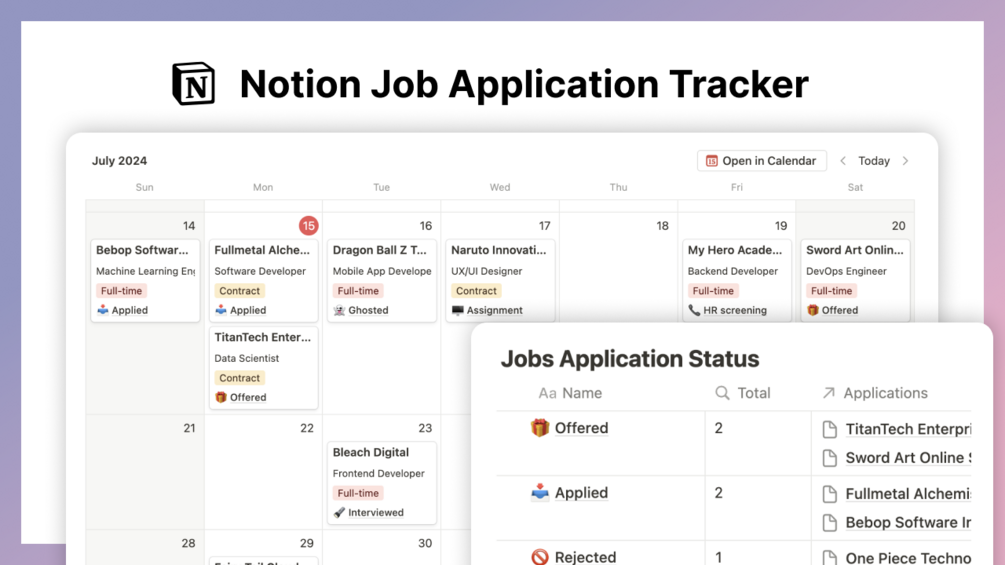Open Offered row in status table
1005x565 pixels.
tap(733, 443)
